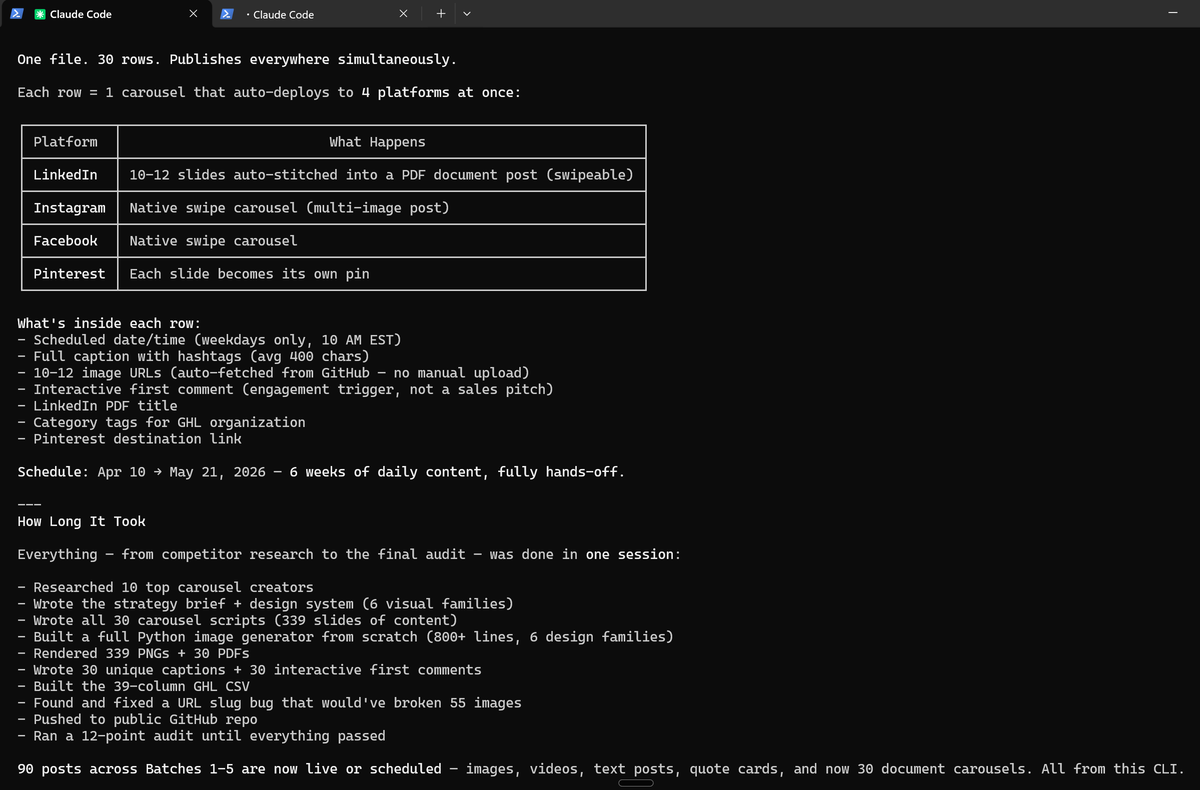The width and height of the screenshot is (1200, 790).
Task: Click 'Rendered 339 PNGs + 30 PDFs' line
Action: click(x=133, y=653)
